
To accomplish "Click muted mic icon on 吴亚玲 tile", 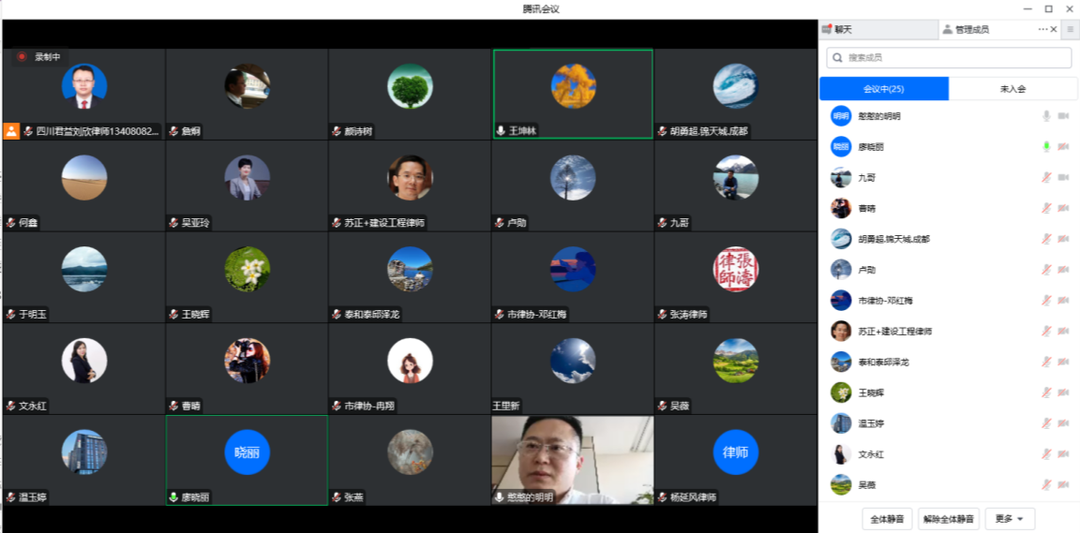I will pyautogui.click(x=174, y=222).
